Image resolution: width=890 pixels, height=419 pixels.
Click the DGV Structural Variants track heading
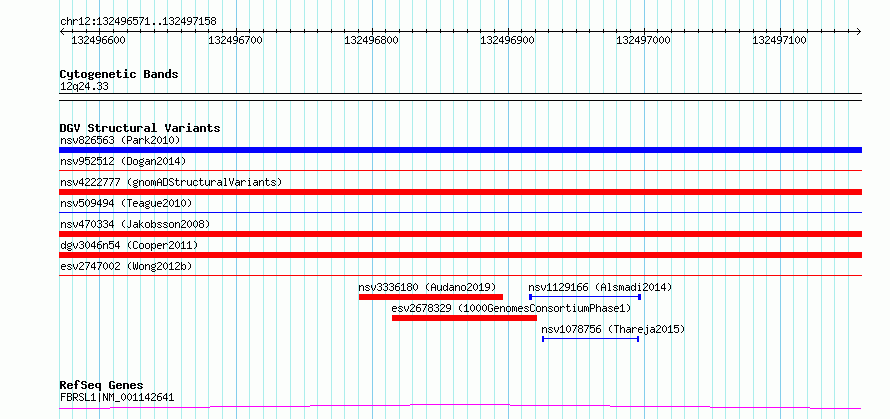pyautogui.click(x=140, y=128)
